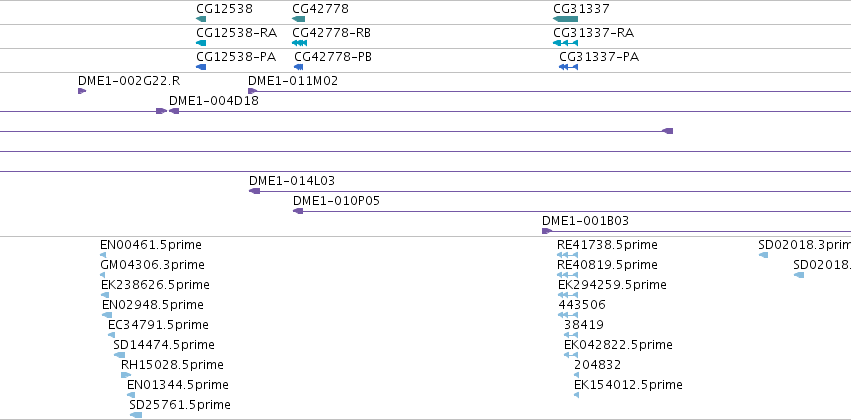Click the CG12538 gene label
The height and width of the screenshot is (420, 851).
[x=224, y=9]
